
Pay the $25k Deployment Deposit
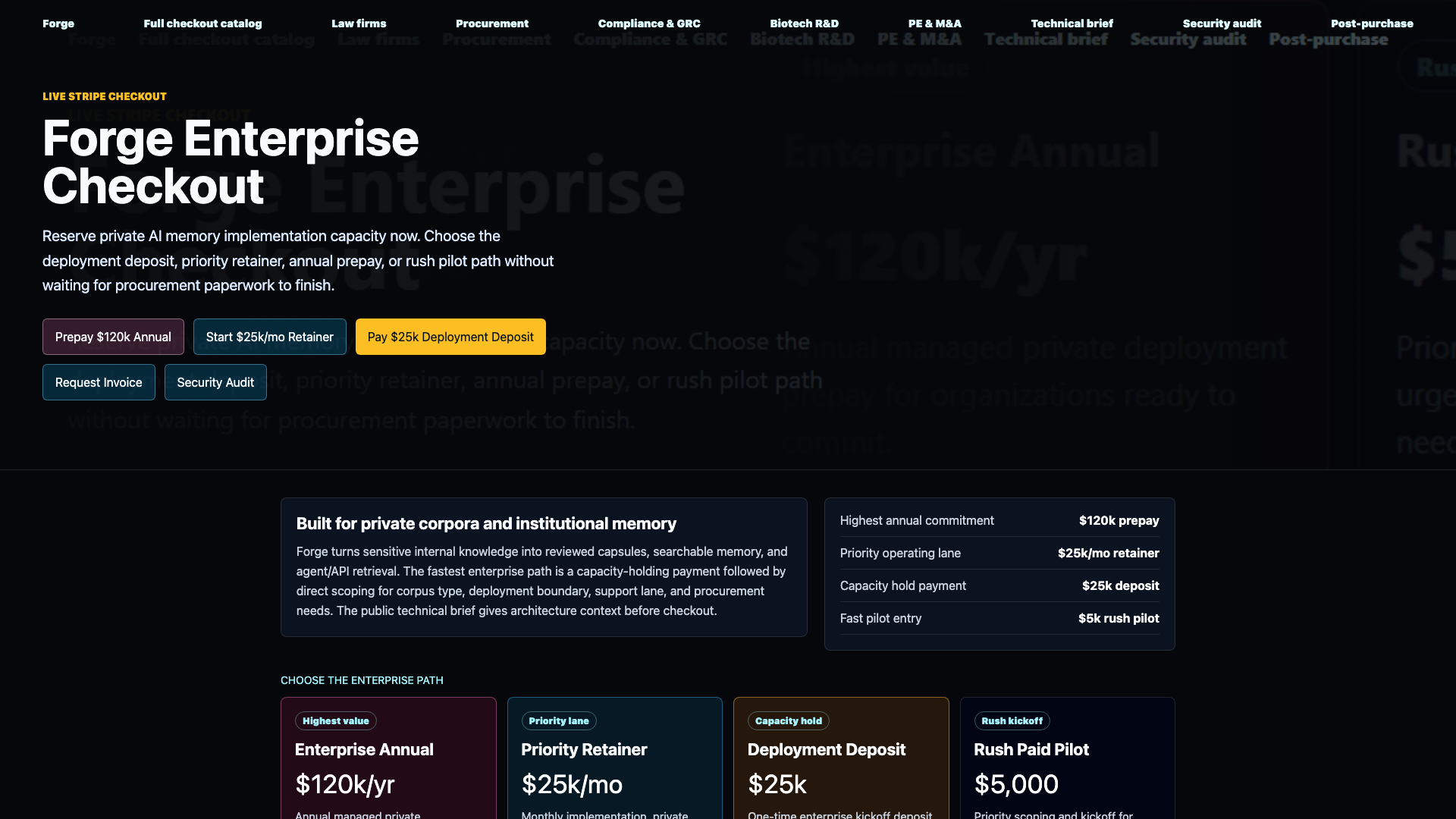click(x=450, y=337)
